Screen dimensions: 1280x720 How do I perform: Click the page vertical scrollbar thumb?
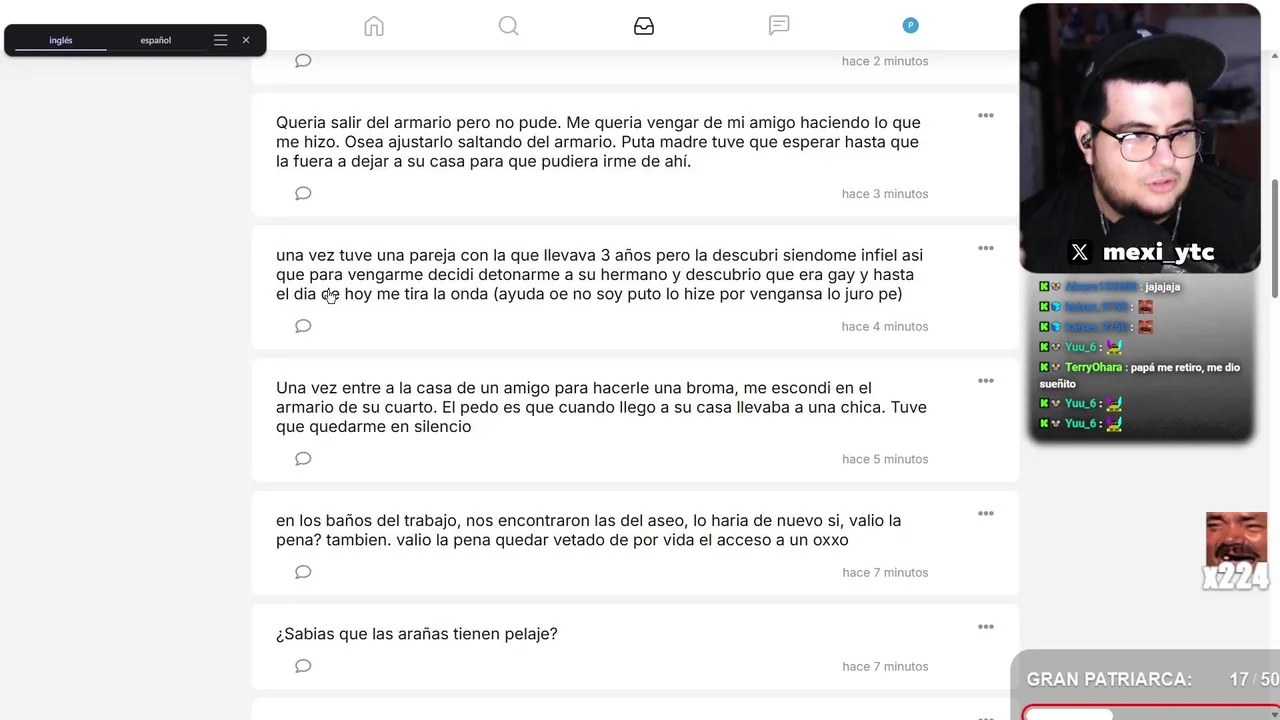click(1275, 238)
